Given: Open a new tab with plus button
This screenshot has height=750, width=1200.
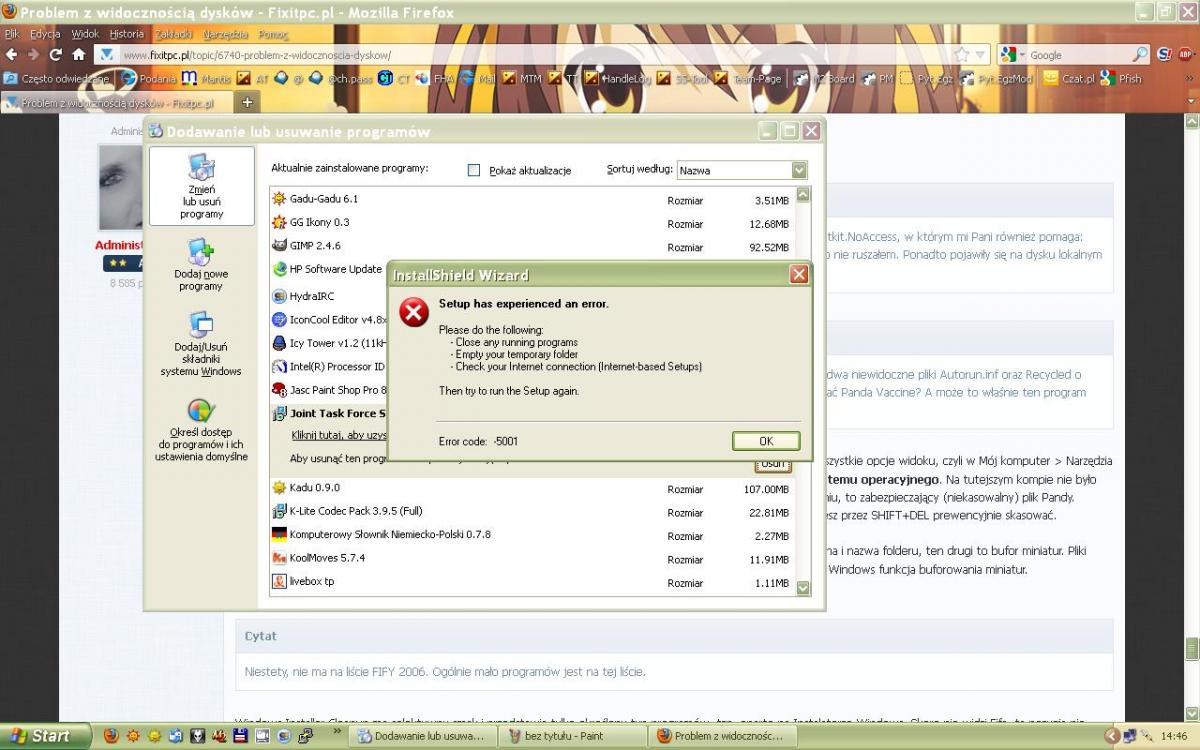Looking at the screenshot, I should click(248, 102).
